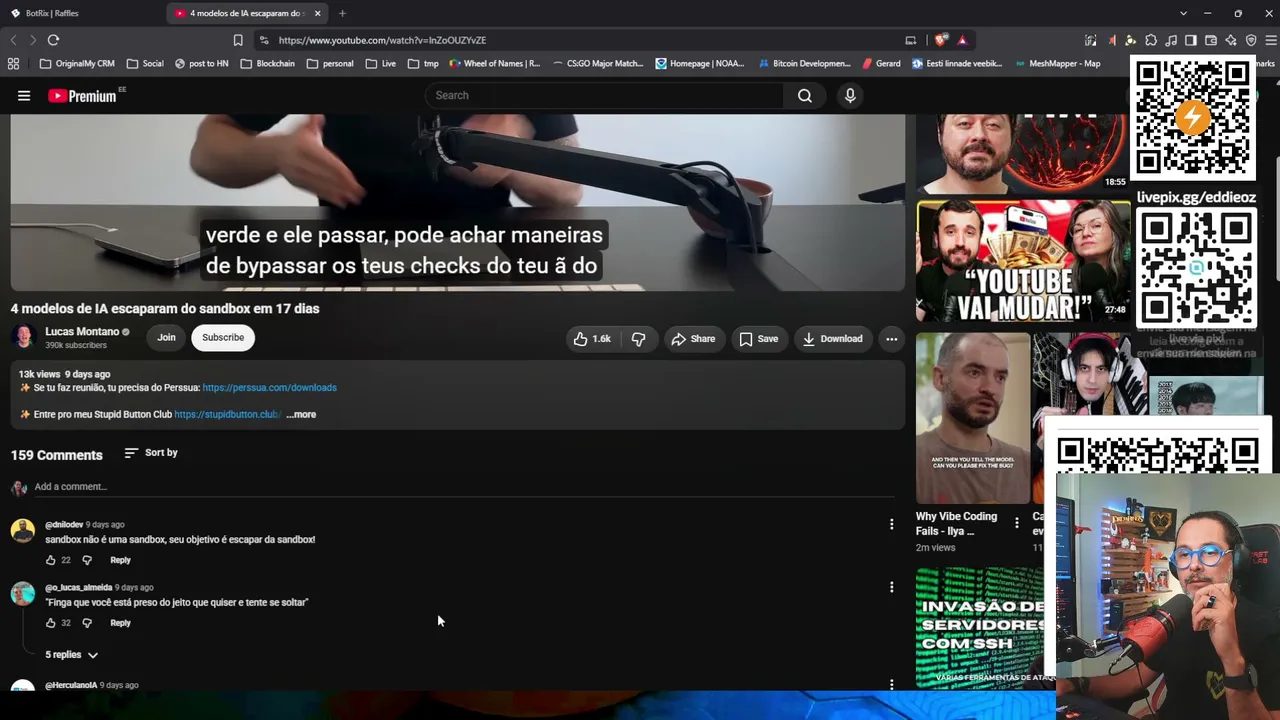
Task: Open the tab search dropdown arrow
Action: pos(1183,13)
